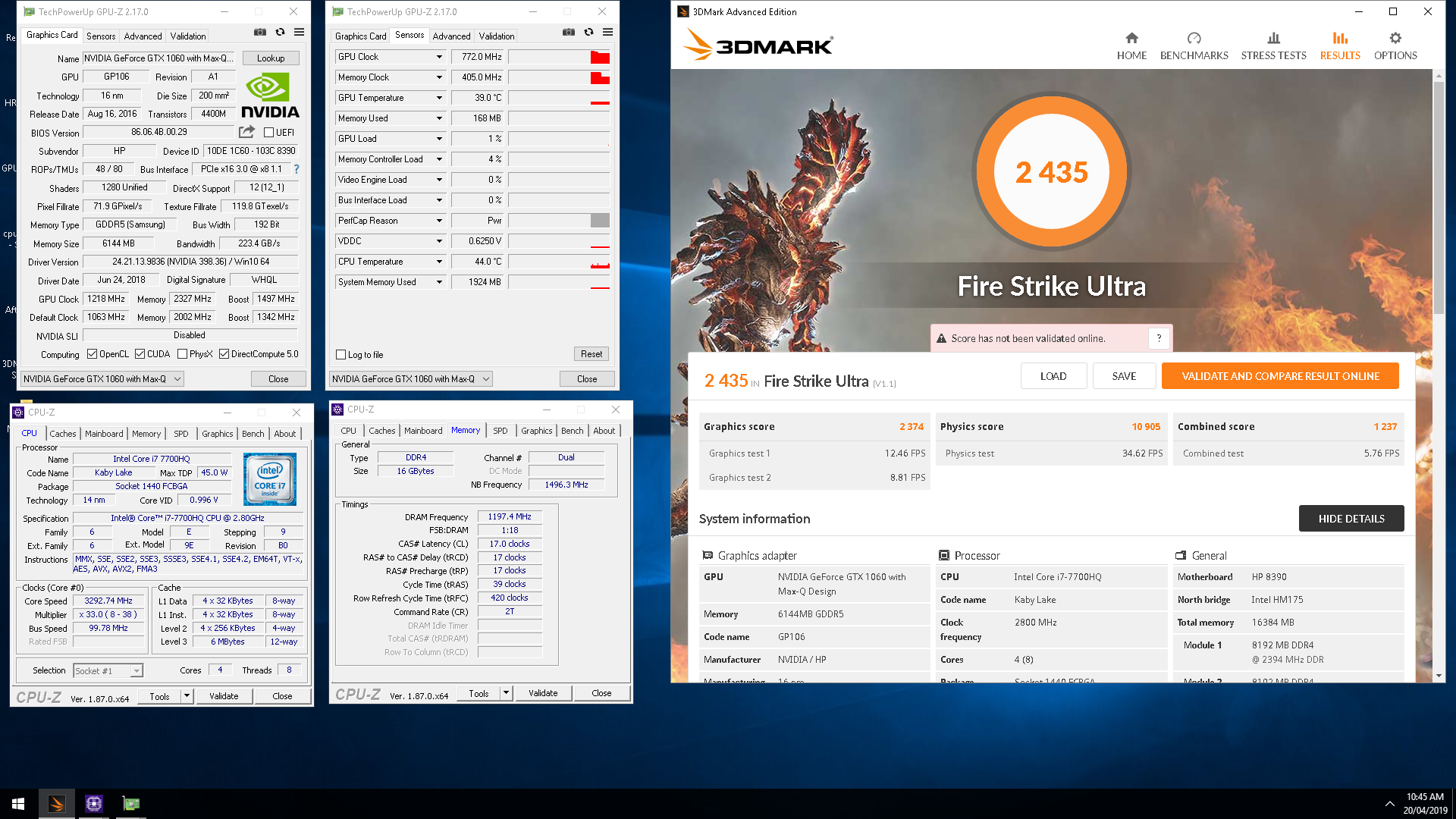Open 3DMark STRESS TESTS section
The width and height of the screenshot is (1456, 819).
point(1273,46)
